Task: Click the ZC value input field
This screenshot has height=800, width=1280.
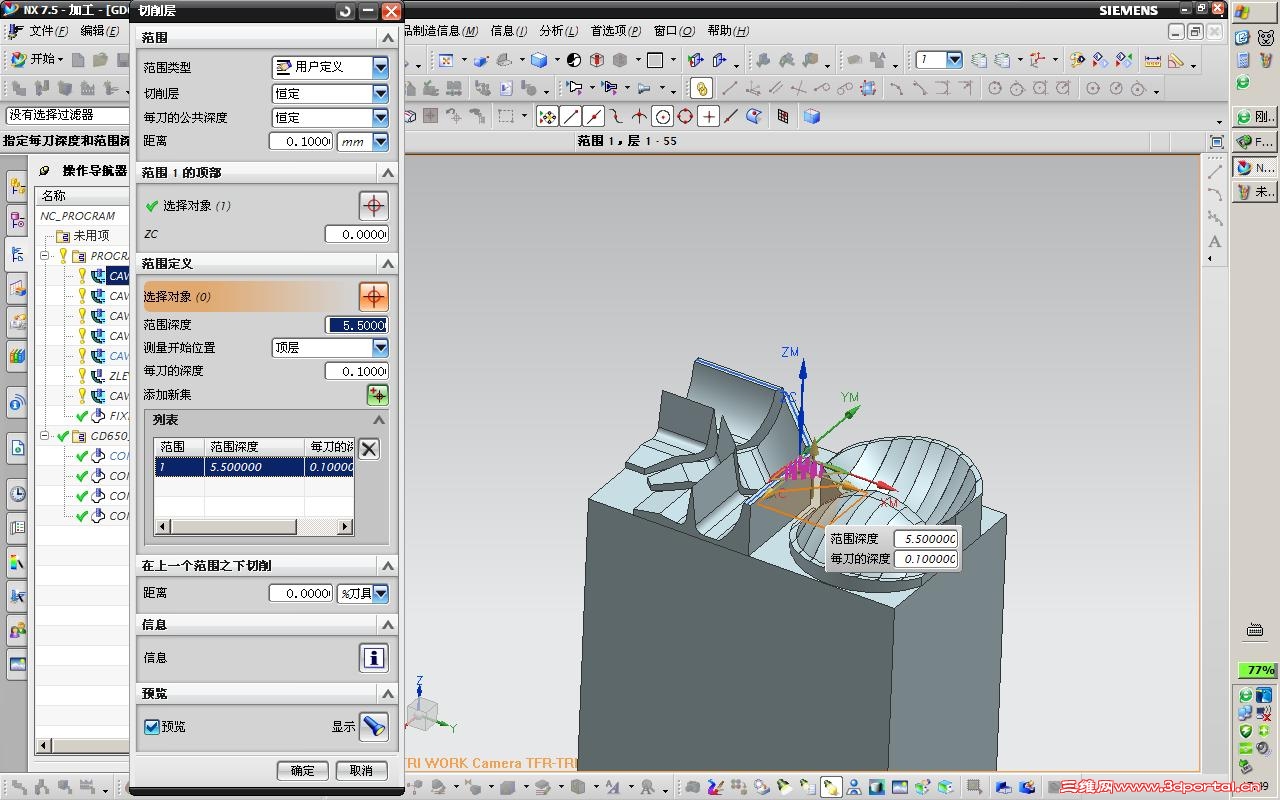Action: [x=357, y=235]
